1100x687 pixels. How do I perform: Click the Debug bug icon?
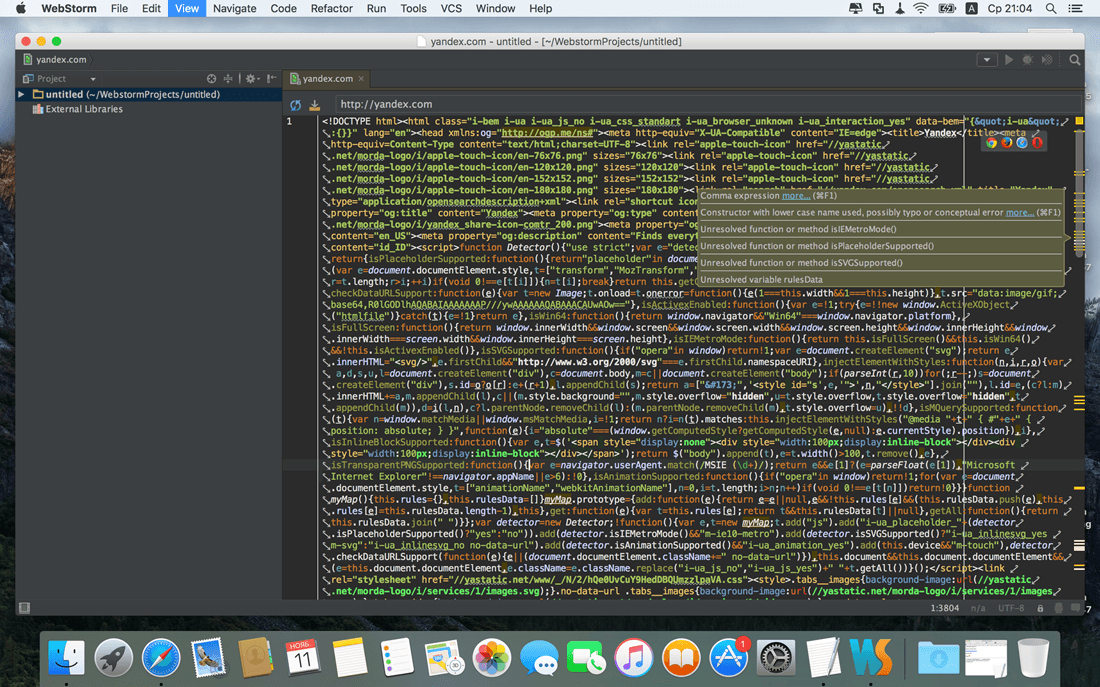(x=1028, y=60)
